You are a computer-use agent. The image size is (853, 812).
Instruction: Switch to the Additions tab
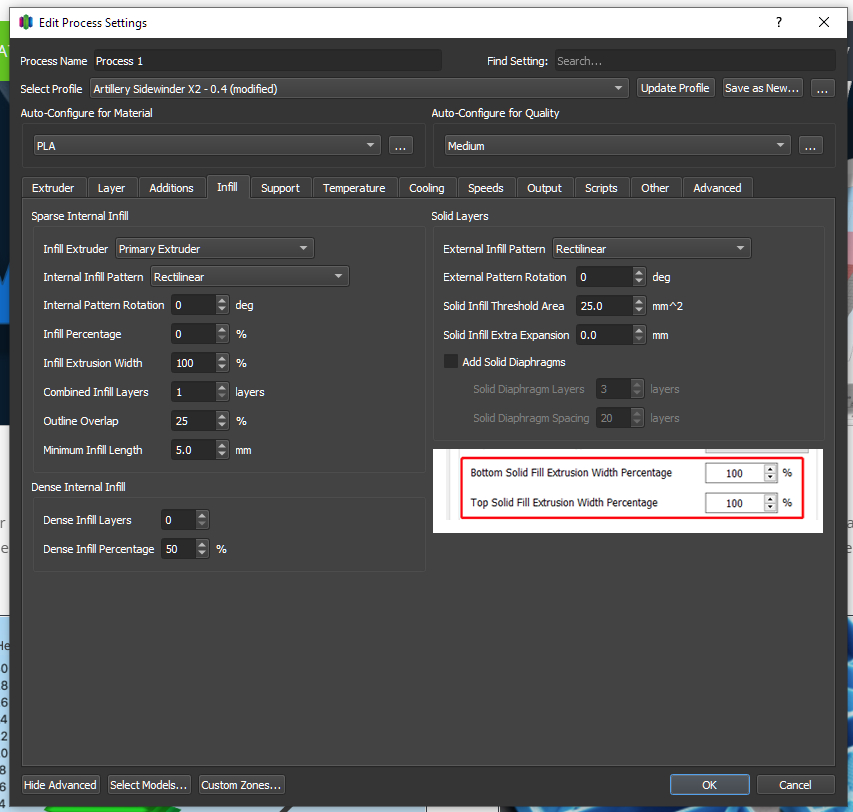click(x=171, y=188)
